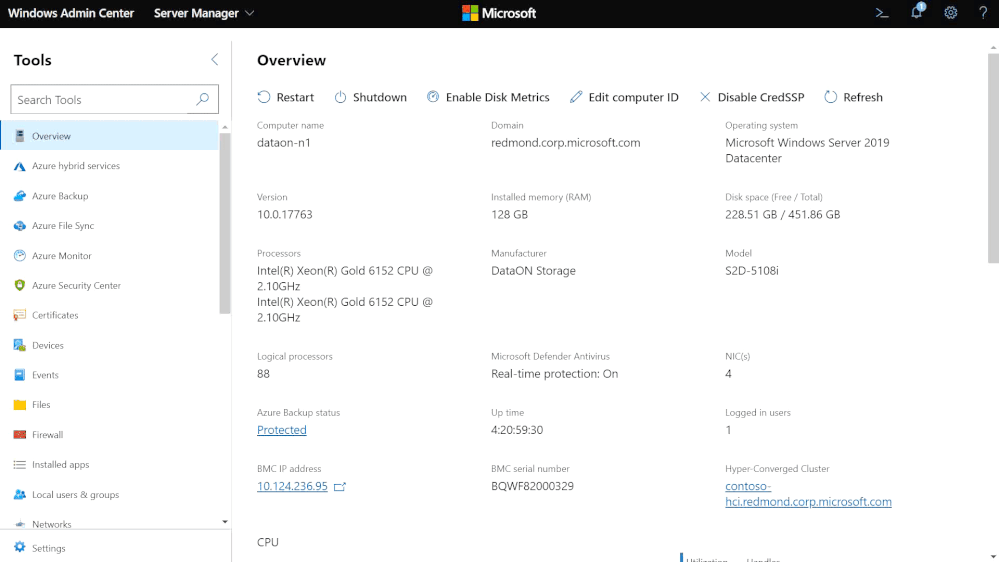Go to Windows Admin Center home

71,13
